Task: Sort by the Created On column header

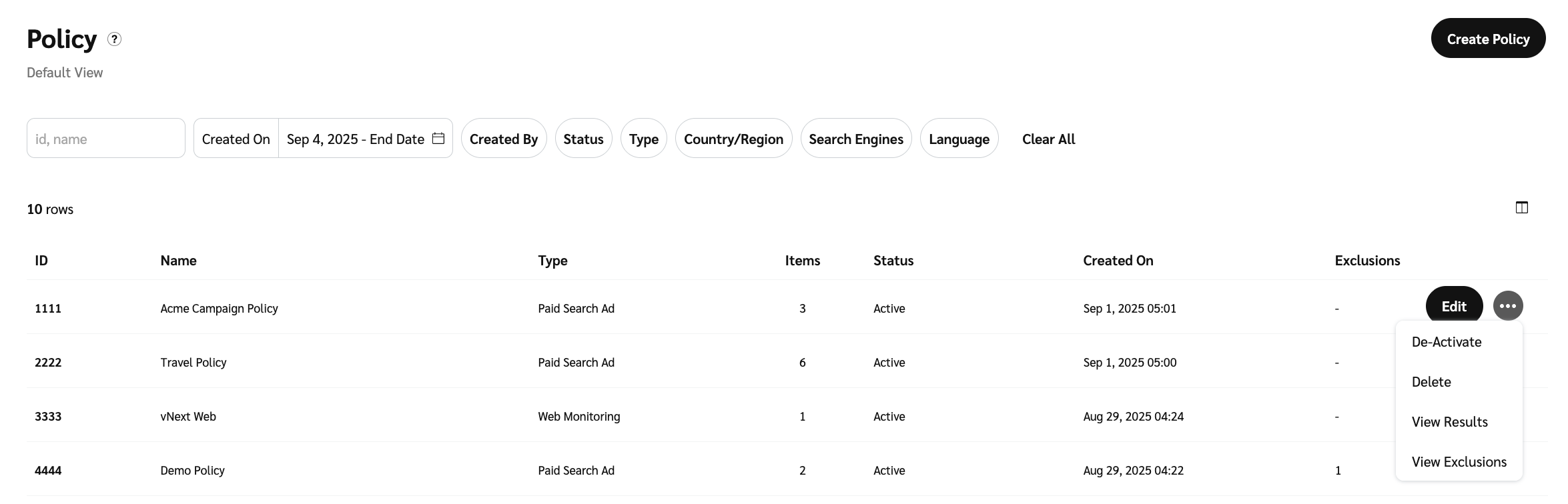Action: (x=1118, y=261)
